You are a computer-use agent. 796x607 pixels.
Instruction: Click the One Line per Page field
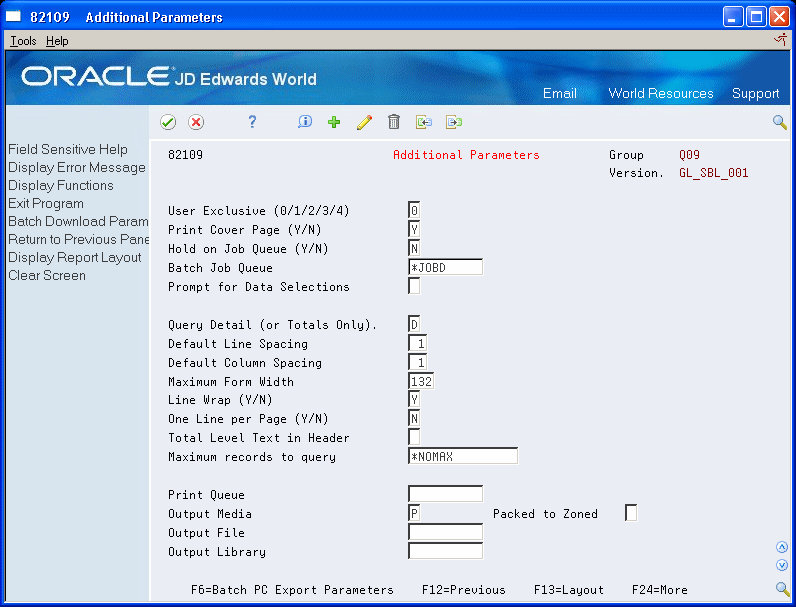point(414,419)
